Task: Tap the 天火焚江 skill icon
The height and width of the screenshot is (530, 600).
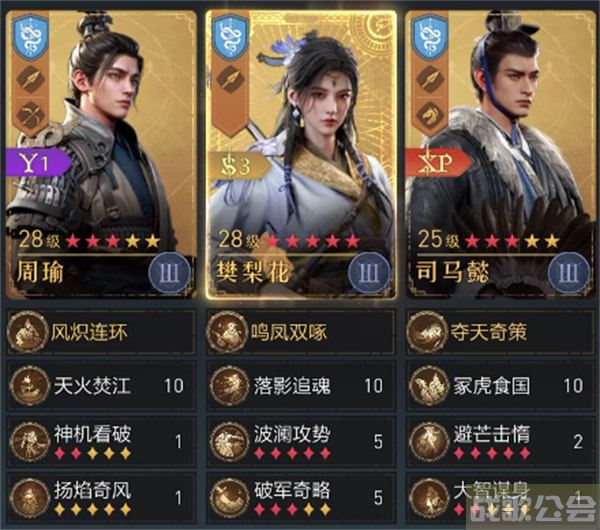Action: point(30,386)
